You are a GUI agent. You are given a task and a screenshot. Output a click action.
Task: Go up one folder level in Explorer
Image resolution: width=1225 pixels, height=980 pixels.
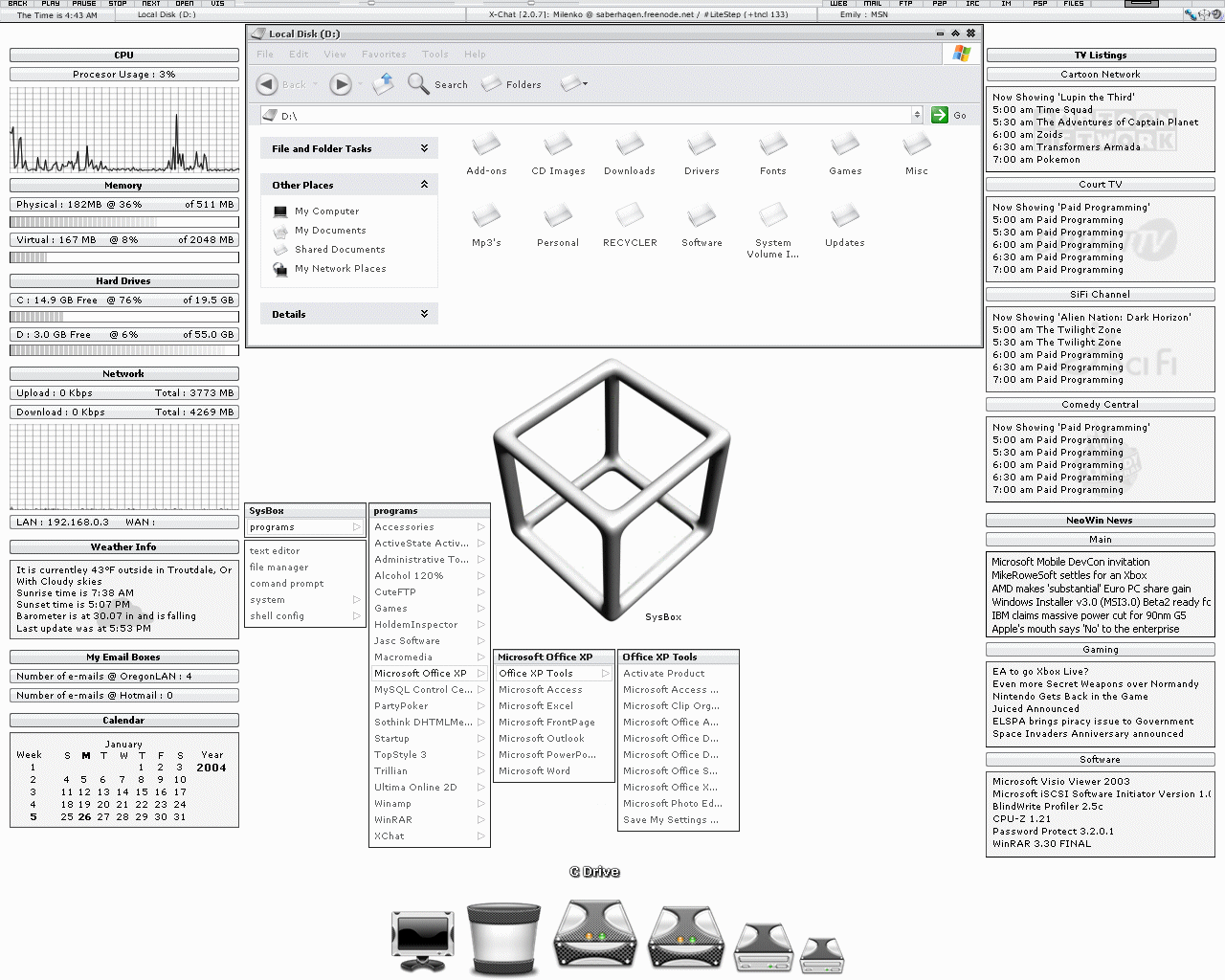384,83
